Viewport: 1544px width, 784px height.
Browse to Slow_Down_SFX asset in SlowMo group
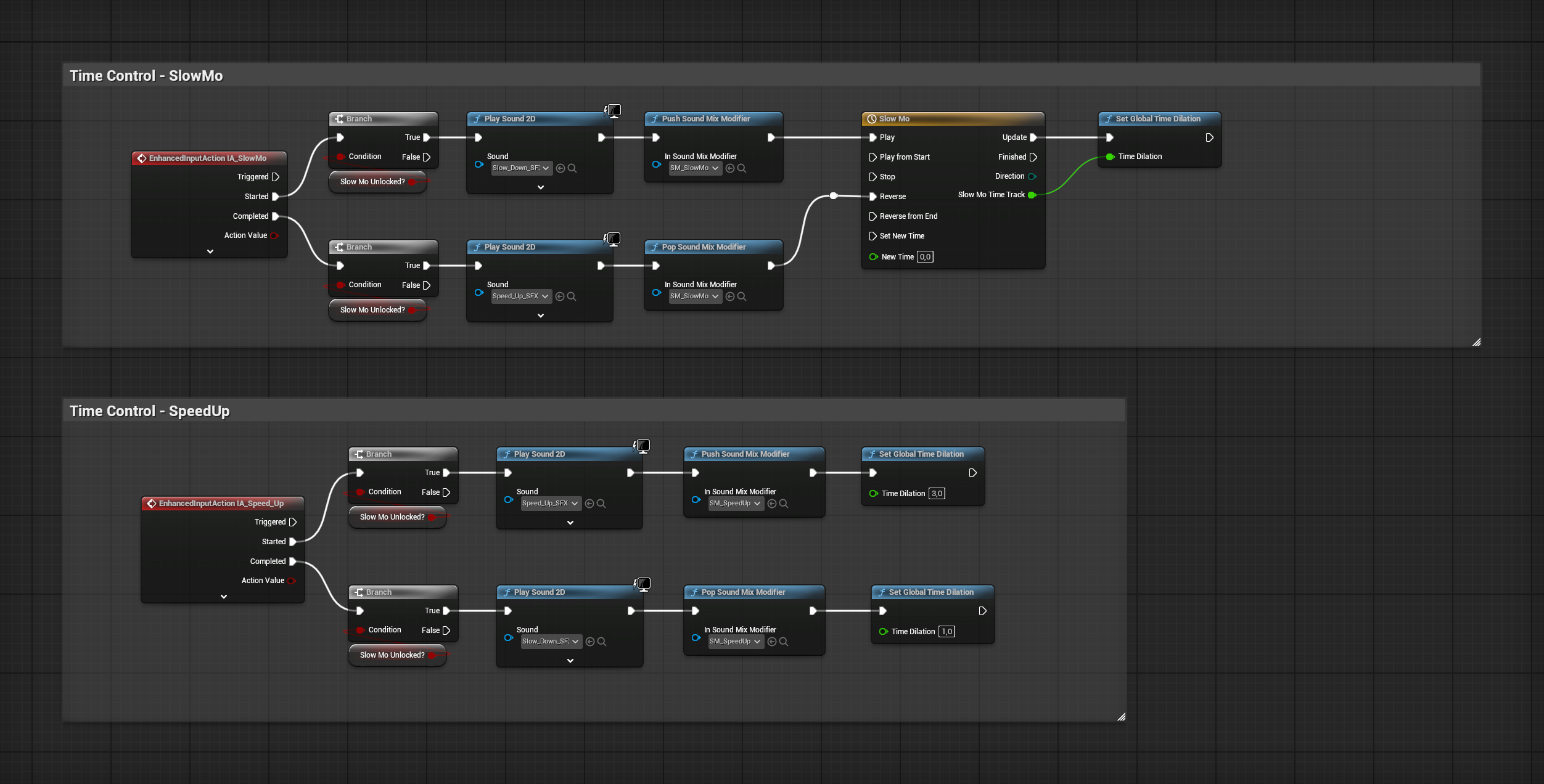coord(572,168)
